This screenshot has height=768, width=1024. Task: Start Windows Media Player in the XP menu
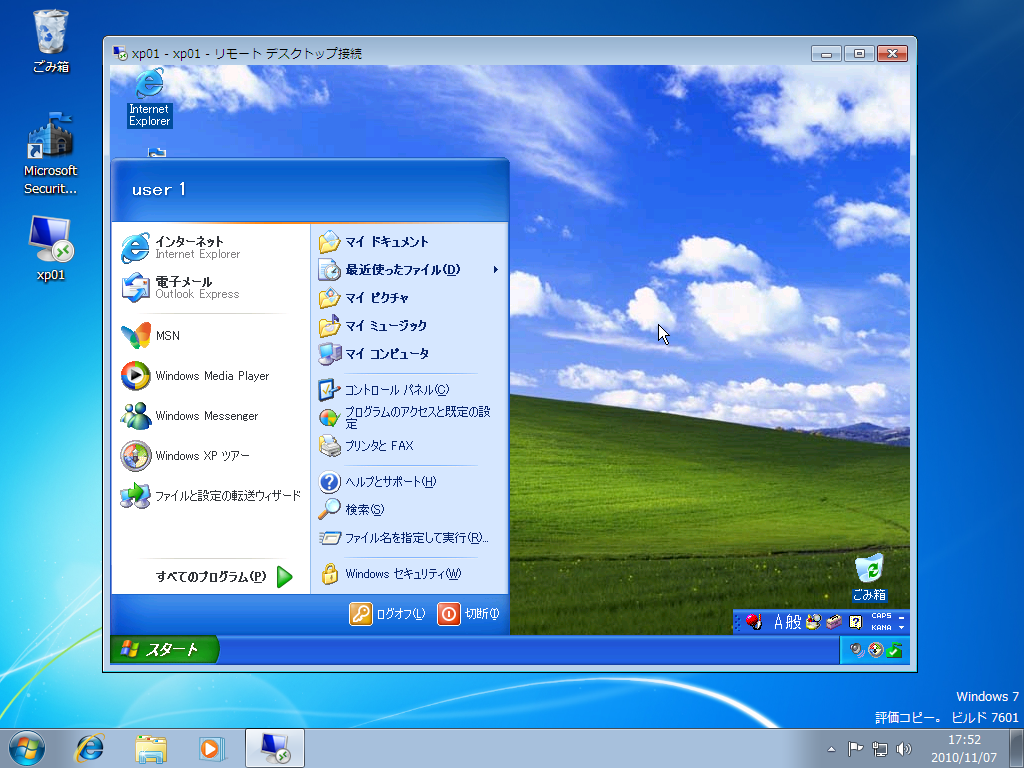point(211,376)
